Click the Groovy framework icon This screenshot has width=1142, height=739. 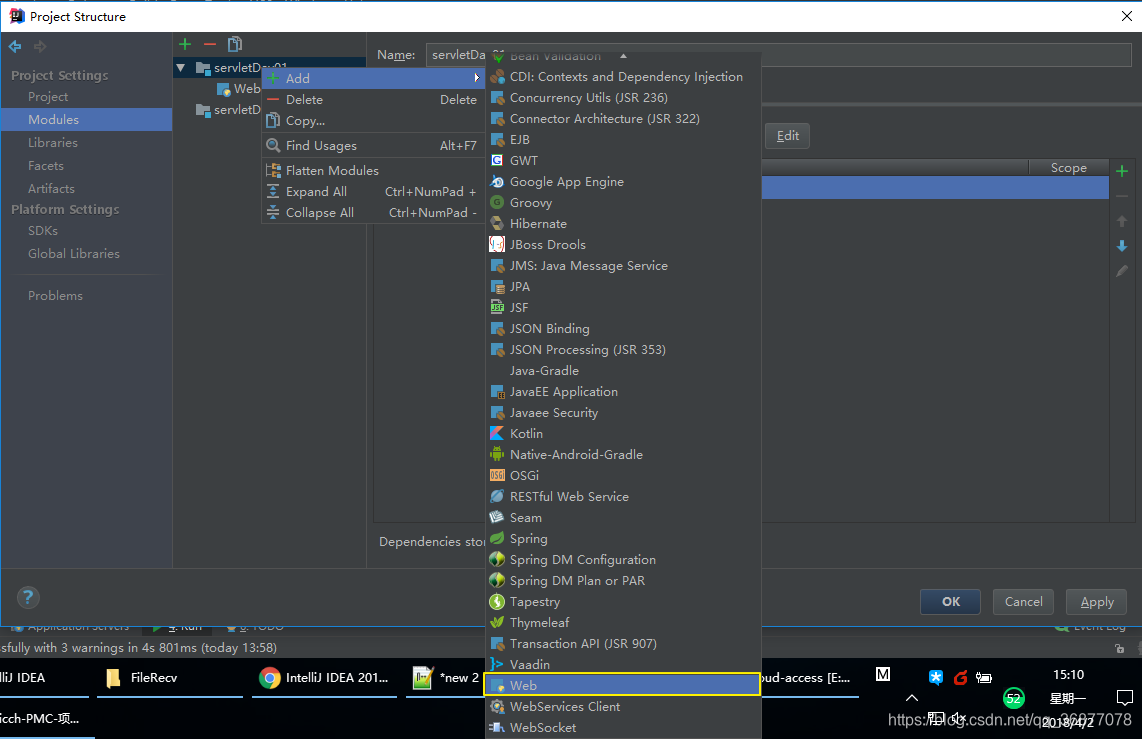pyautogui.click(x=497, y=202)
